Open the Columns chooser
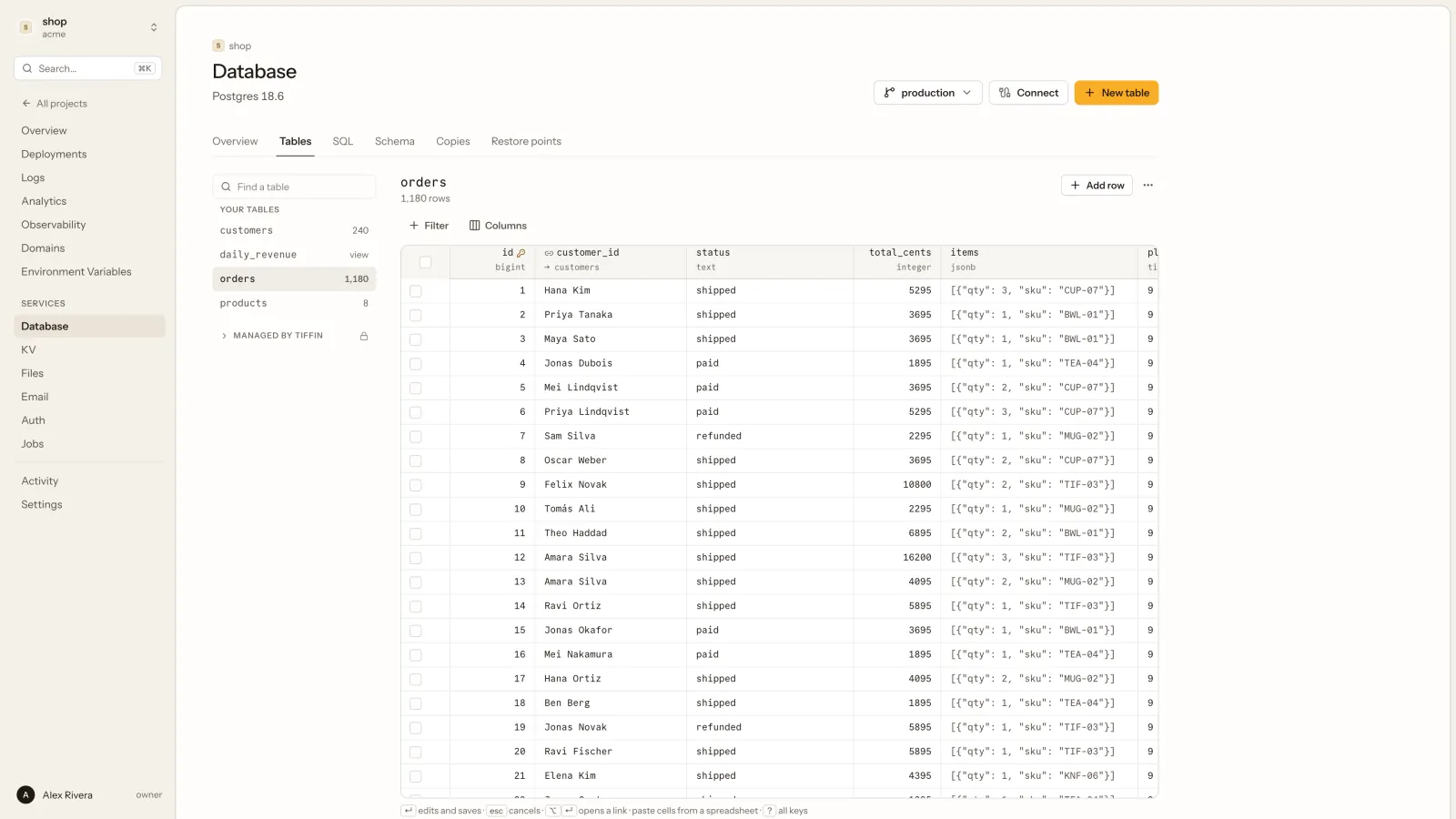1456x819 pixels. pyautogui.click(x=498, y=226)
